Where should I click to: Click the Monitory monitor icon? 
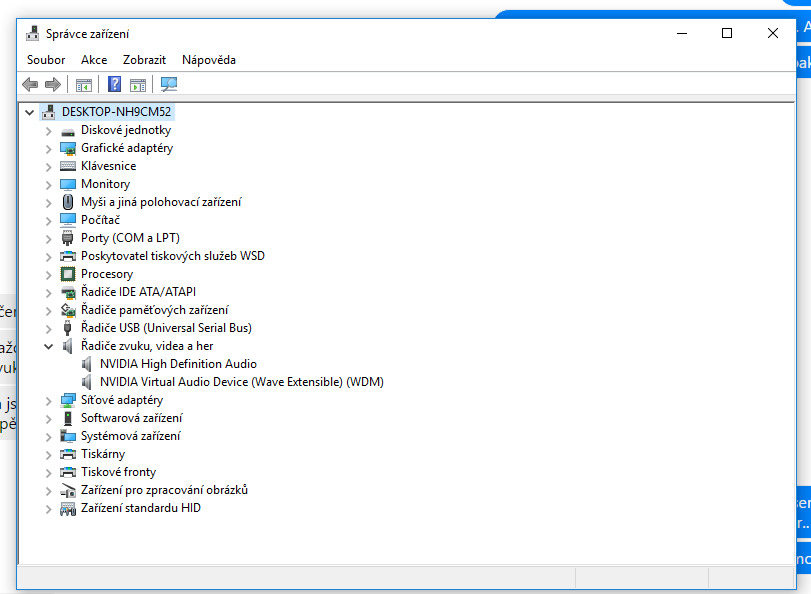coord(68,184)
